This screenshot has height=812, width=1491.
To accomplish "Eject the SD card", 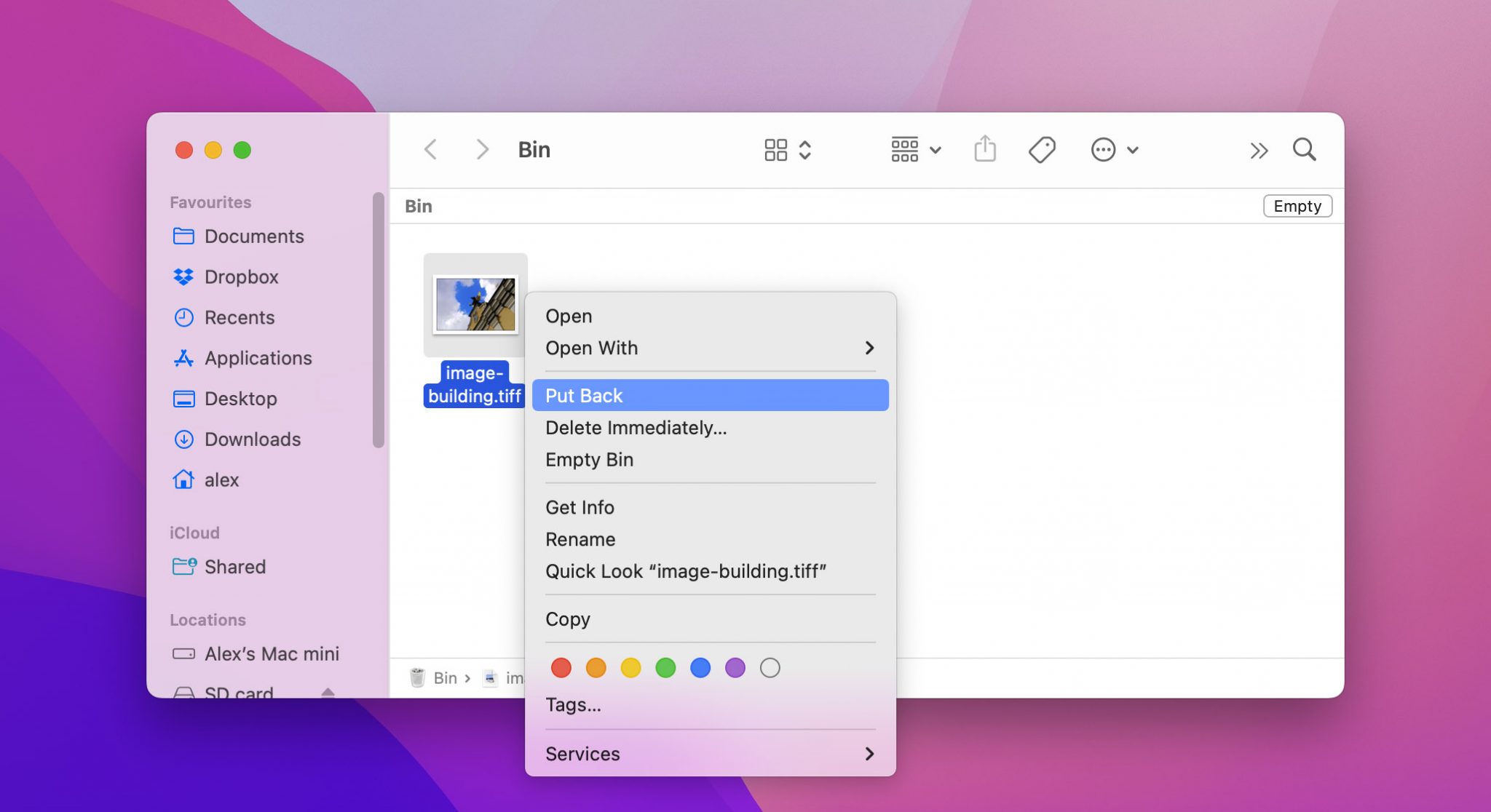I will [x=328, y=693].
